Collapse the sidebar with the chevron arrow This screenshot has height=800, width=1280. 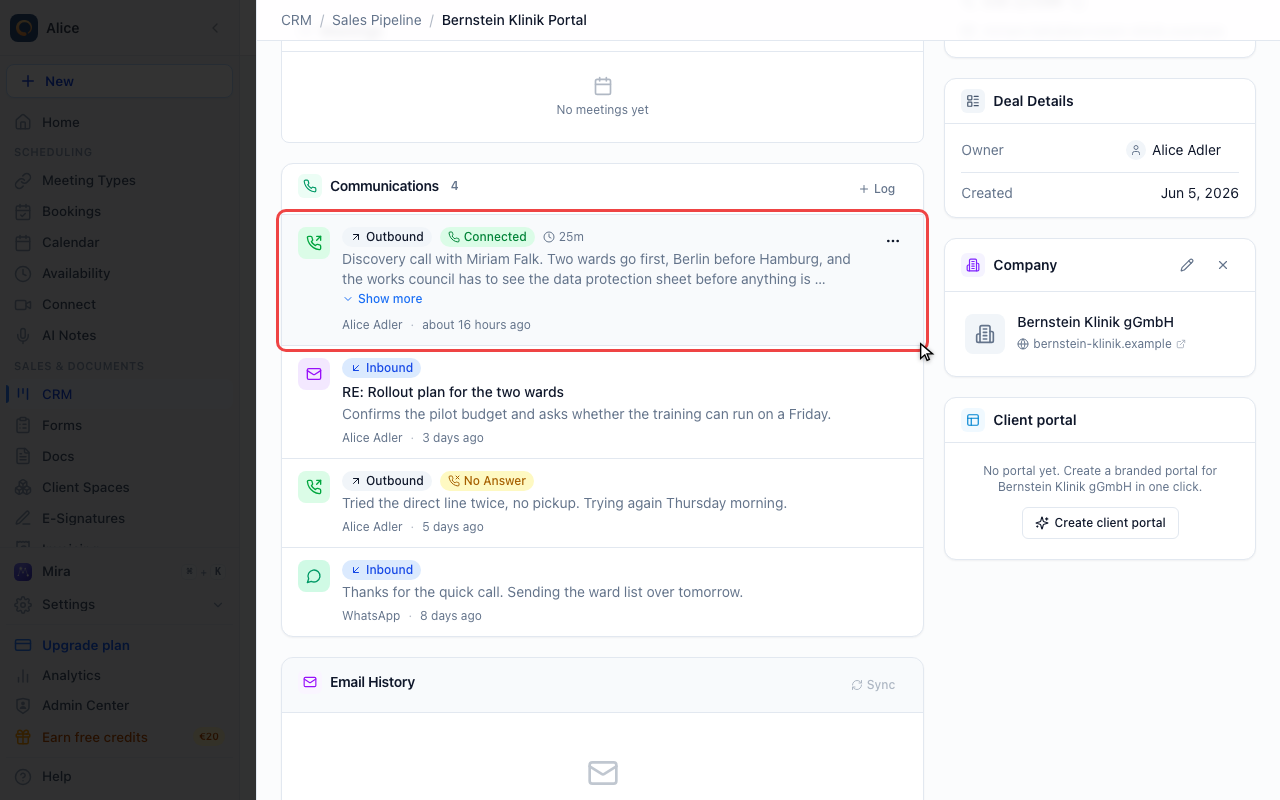coord(215,28)
